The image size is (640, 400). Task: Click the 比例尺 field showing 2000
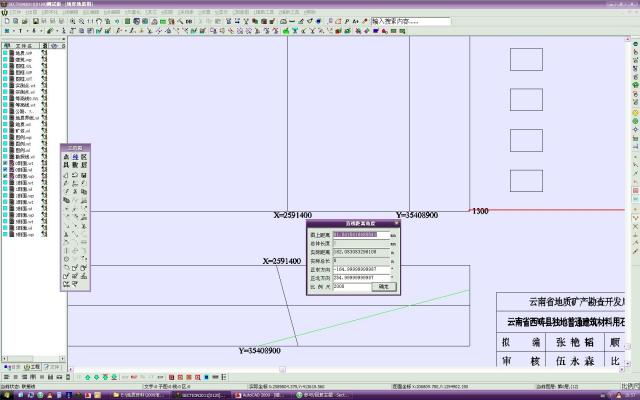350,286
